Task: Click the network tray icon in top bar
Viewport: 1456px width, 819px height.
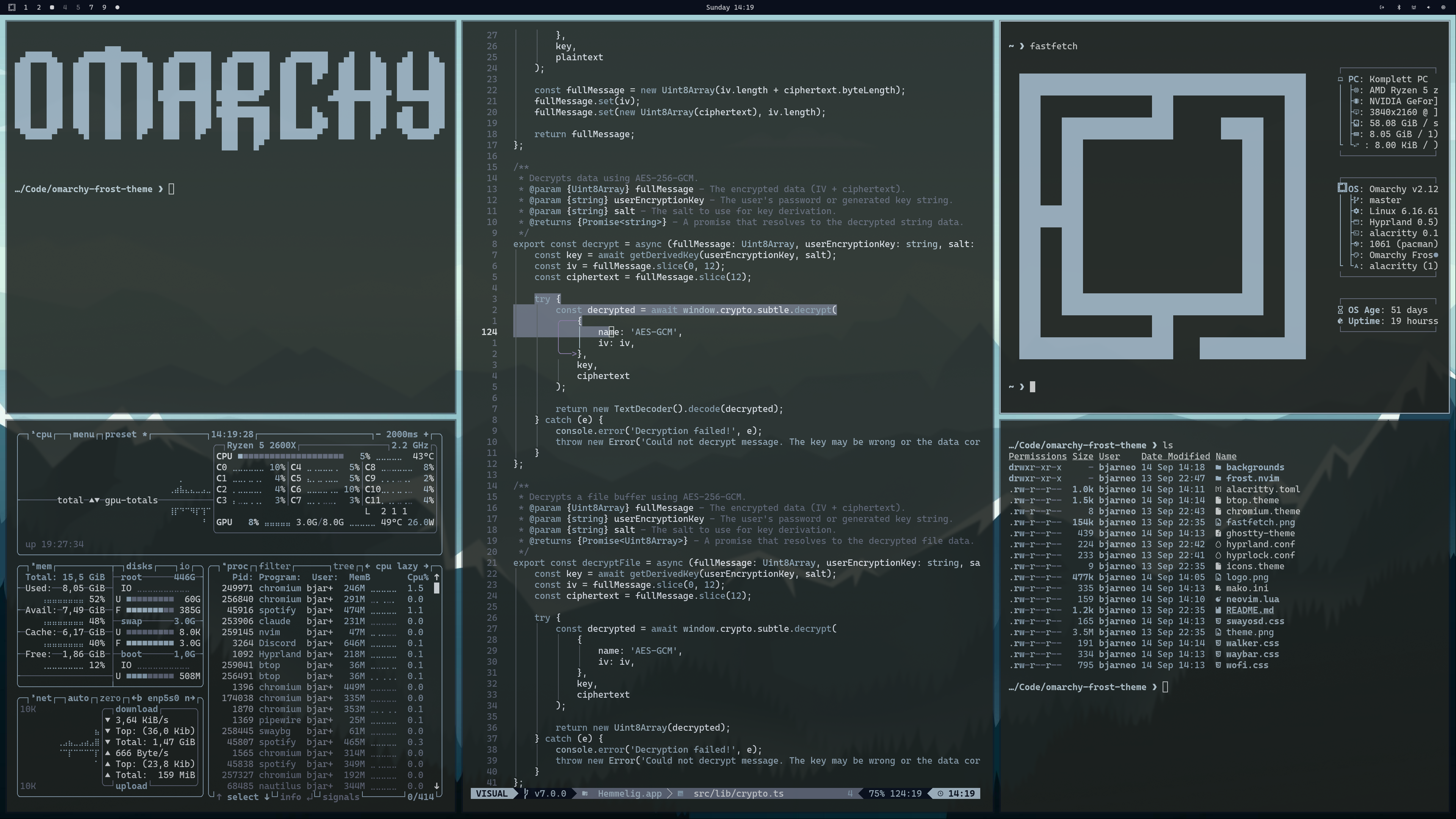Action: click(x=1414, y=7)
